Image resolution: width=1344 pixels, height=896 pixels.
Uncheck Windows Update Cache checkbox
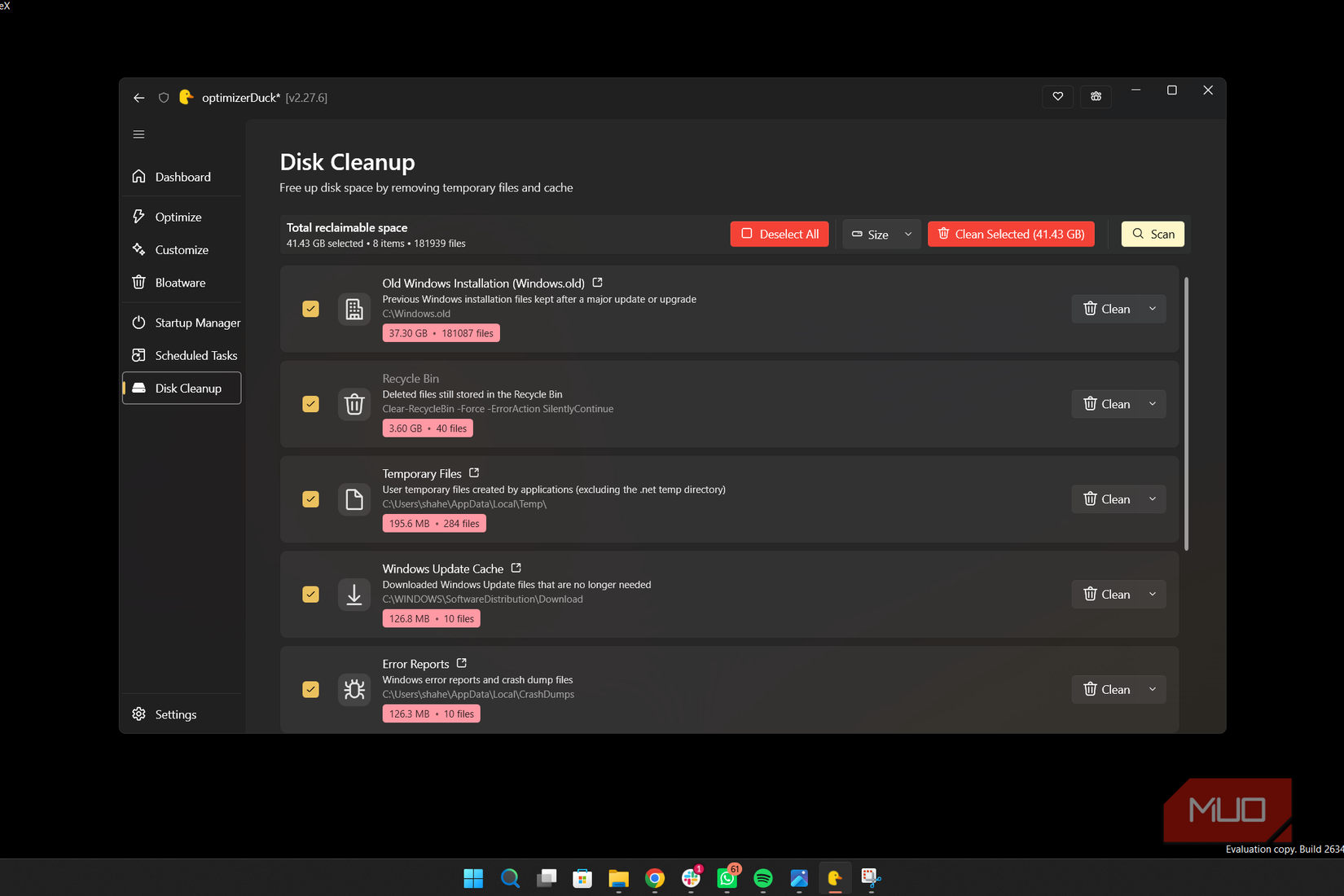pos(310,595)
